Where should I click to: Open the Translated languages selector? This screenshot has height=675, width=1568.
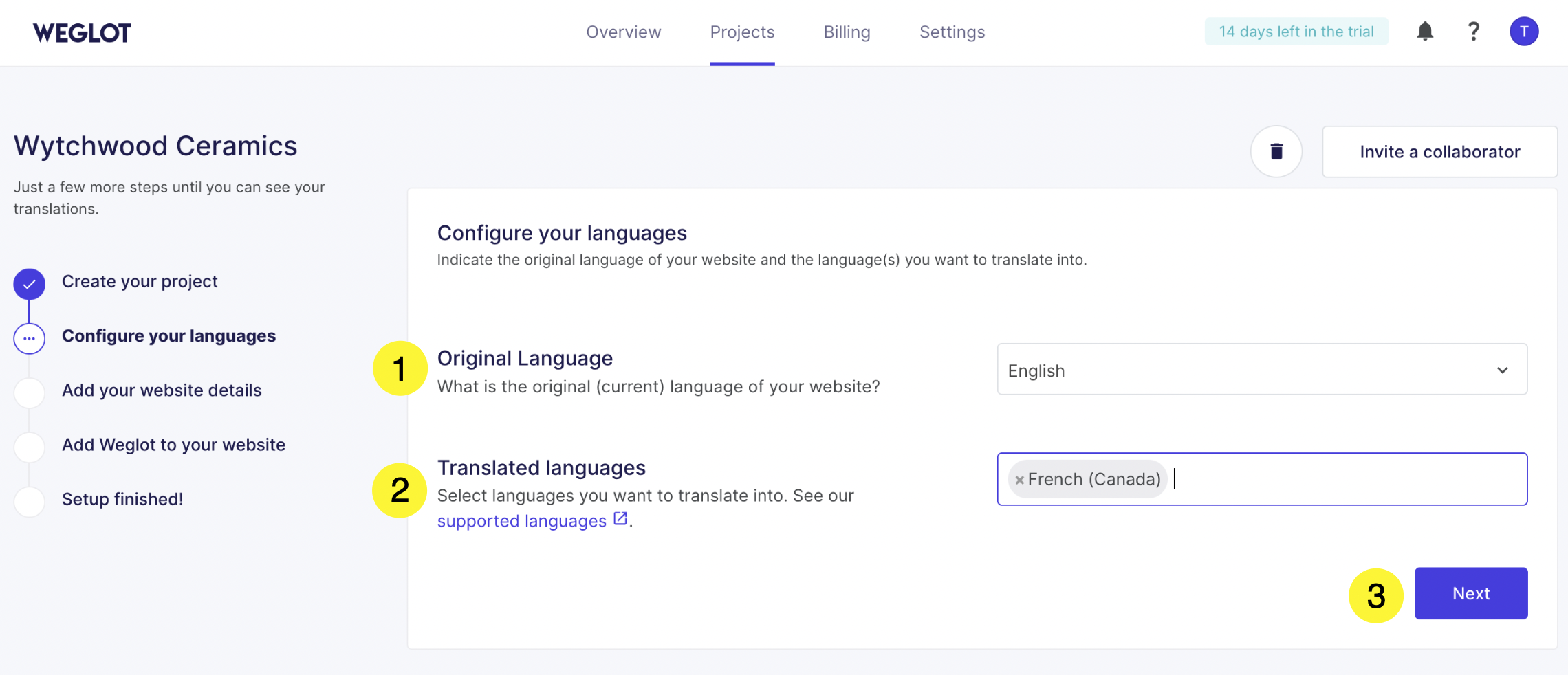coord(1307,479)
